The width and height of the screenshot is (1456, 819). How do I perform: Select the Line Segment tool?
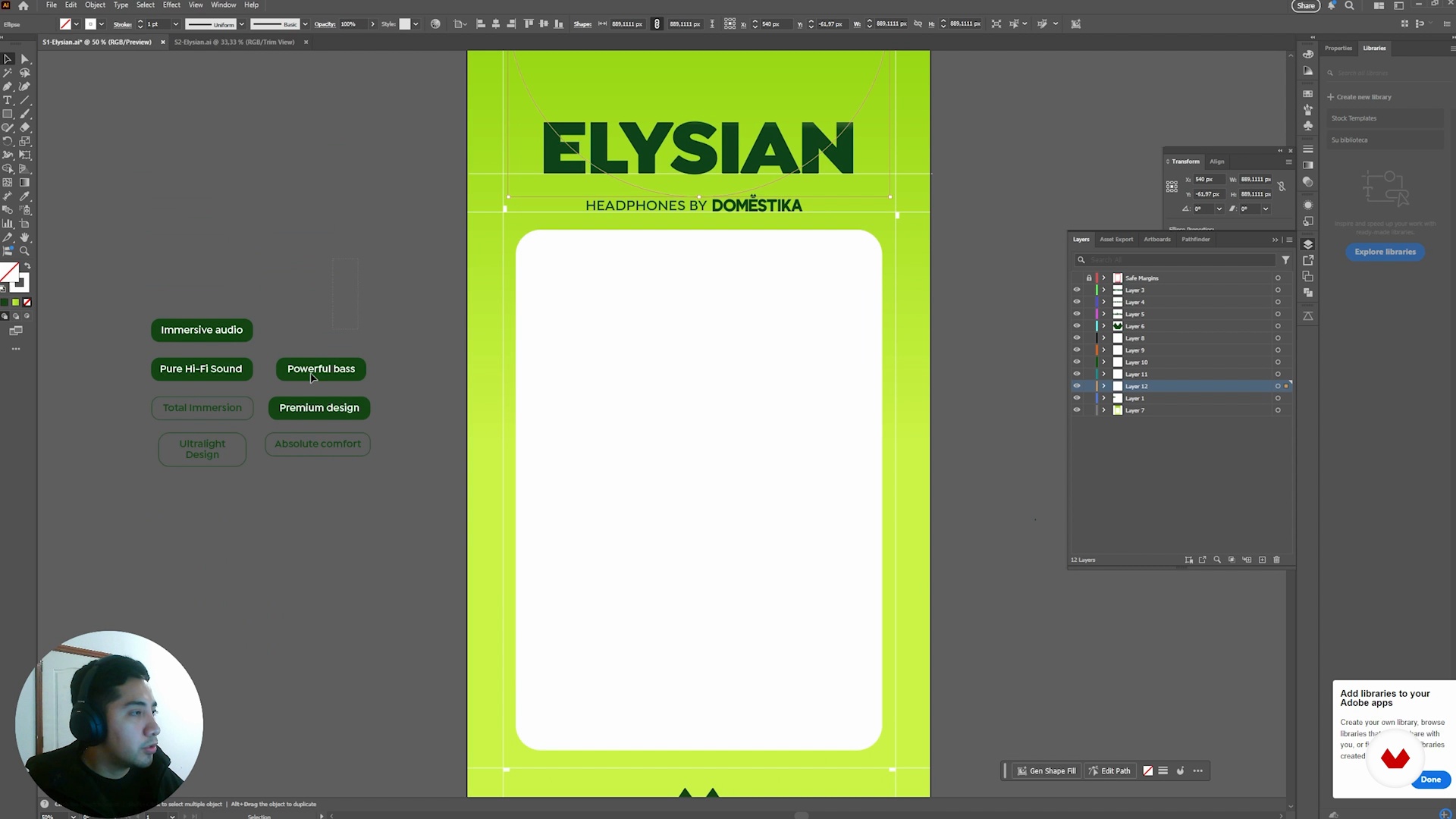coord(24,100)
